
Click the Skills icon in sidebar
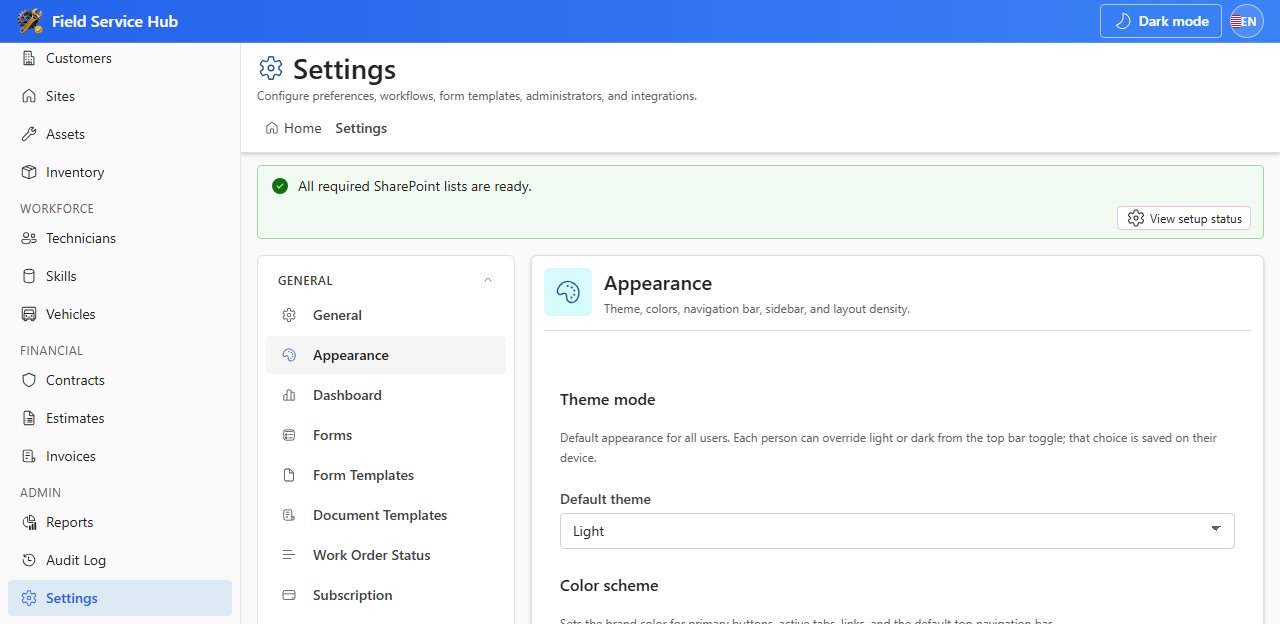tap(29, 276)
